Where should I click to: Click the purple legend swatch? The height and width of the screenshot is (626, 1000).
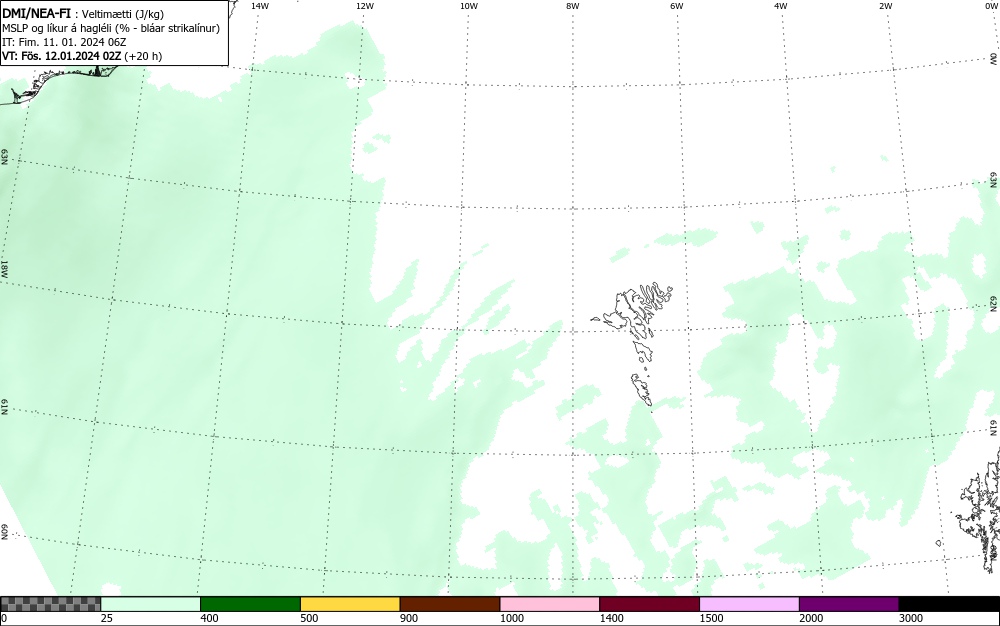coord(849,604)
